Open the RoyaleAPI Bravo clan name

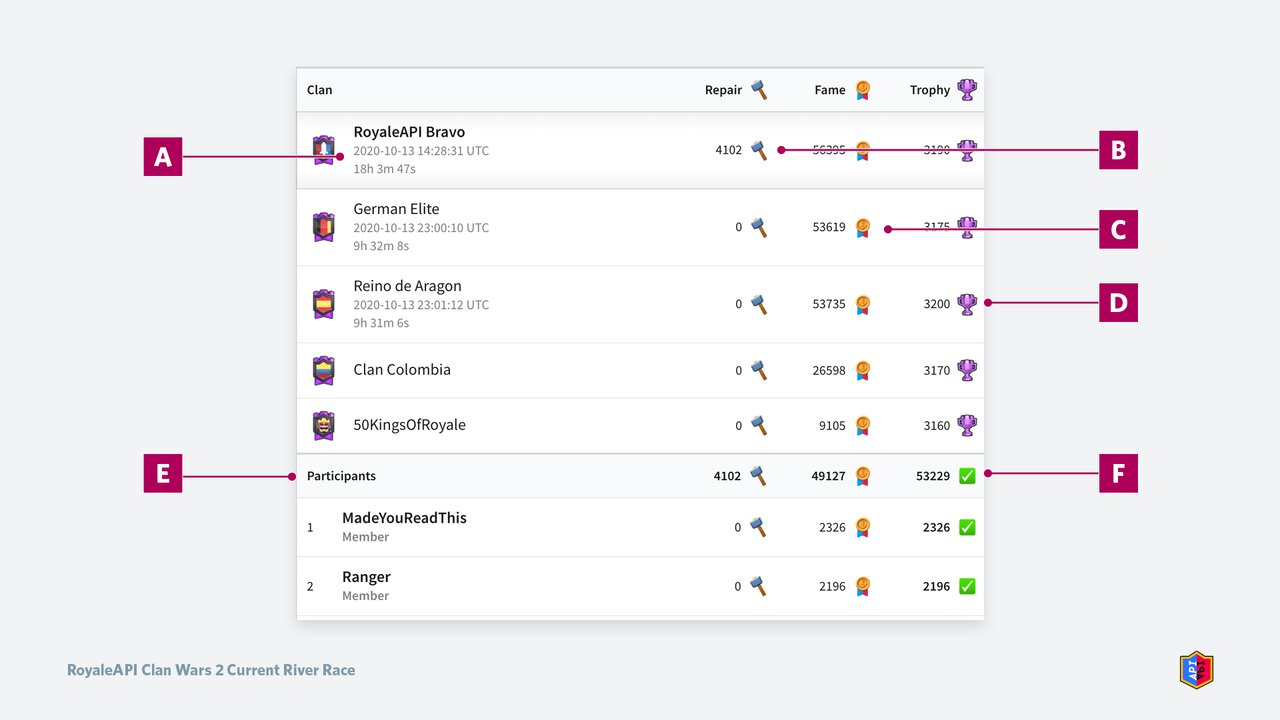tap(409, 132)
